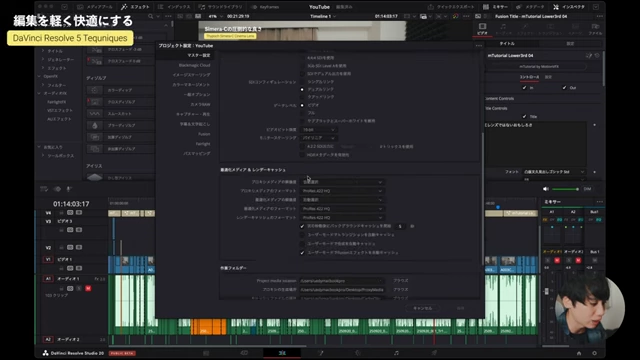Screen dimensions: 640x360
Task: Open project settings dialog options menu
Action: tap(479, 46)
